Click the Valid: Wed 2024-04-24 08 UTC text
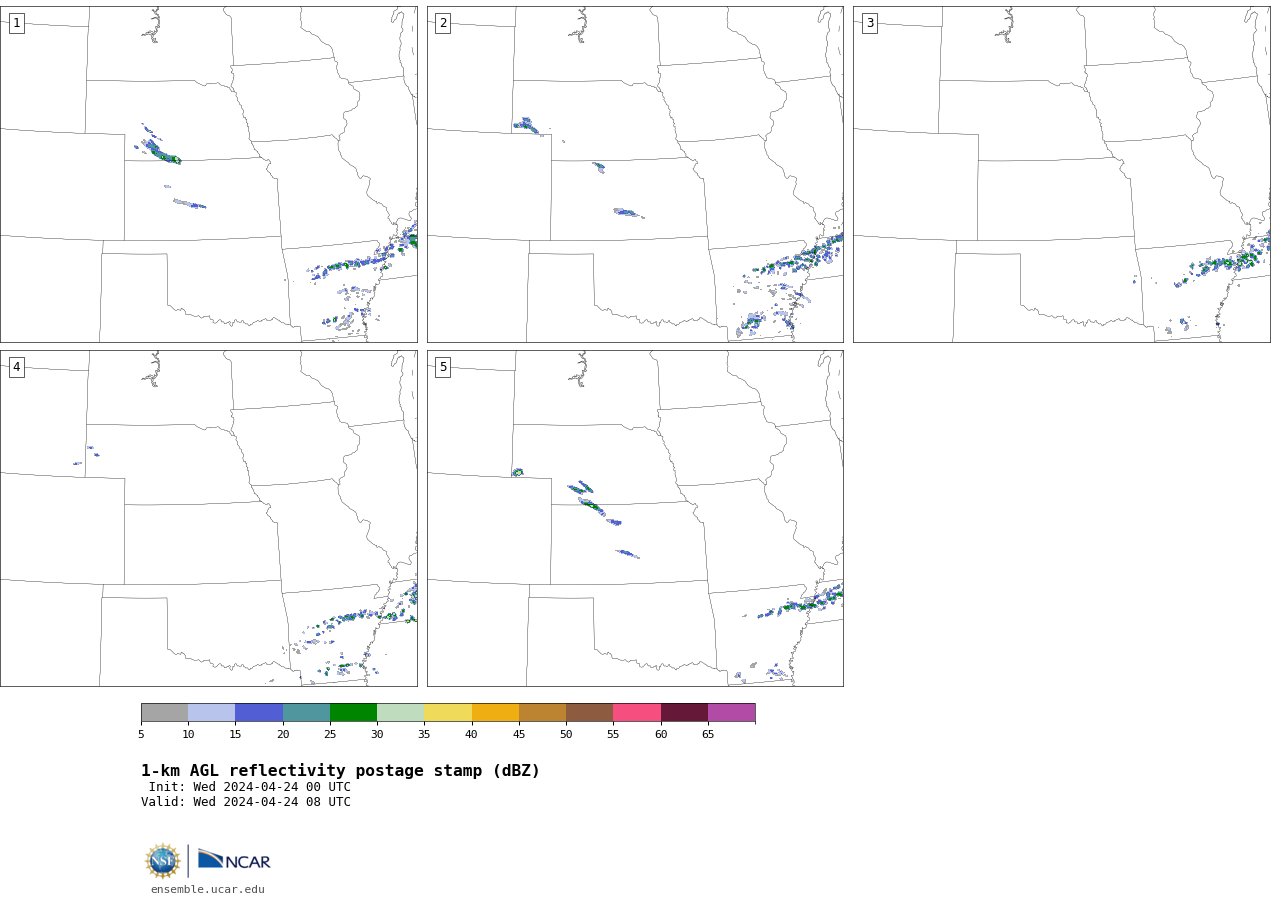This screenshot has width=1280, height=901. [x=246, y=802]
